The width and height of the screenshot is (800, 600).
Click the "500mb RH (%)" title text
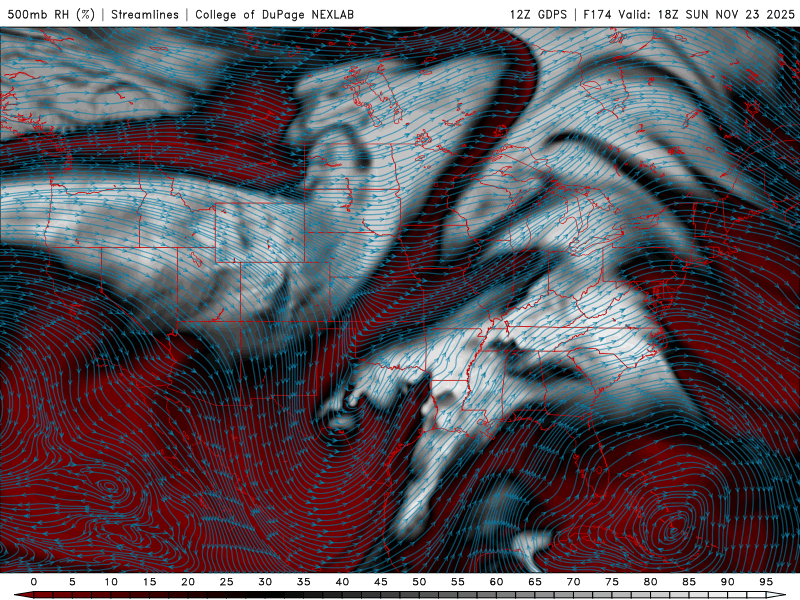pos(51,14)
